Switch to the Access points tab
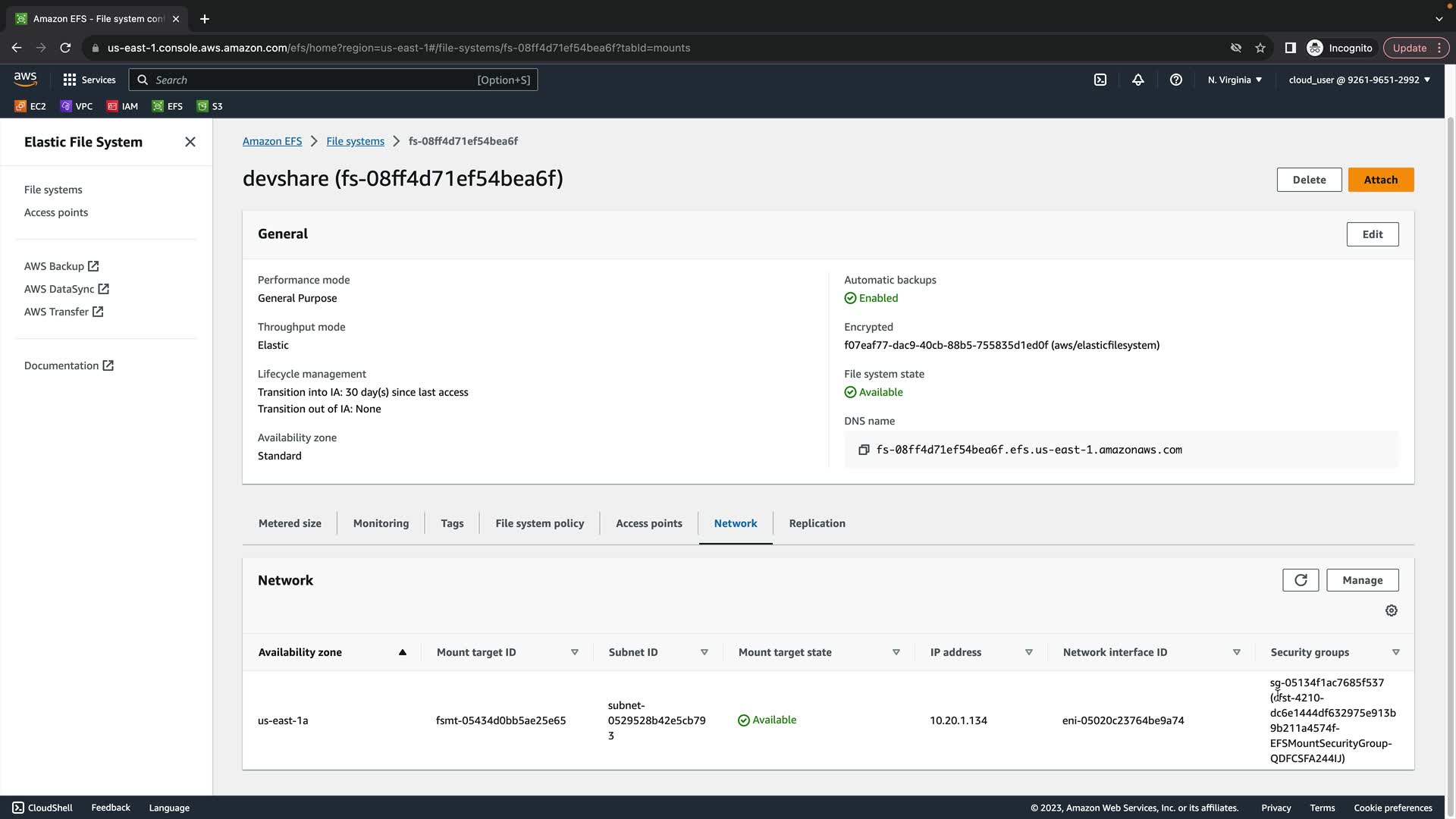1456x819 pixels. pyautogui.click(x=648, y=523)
